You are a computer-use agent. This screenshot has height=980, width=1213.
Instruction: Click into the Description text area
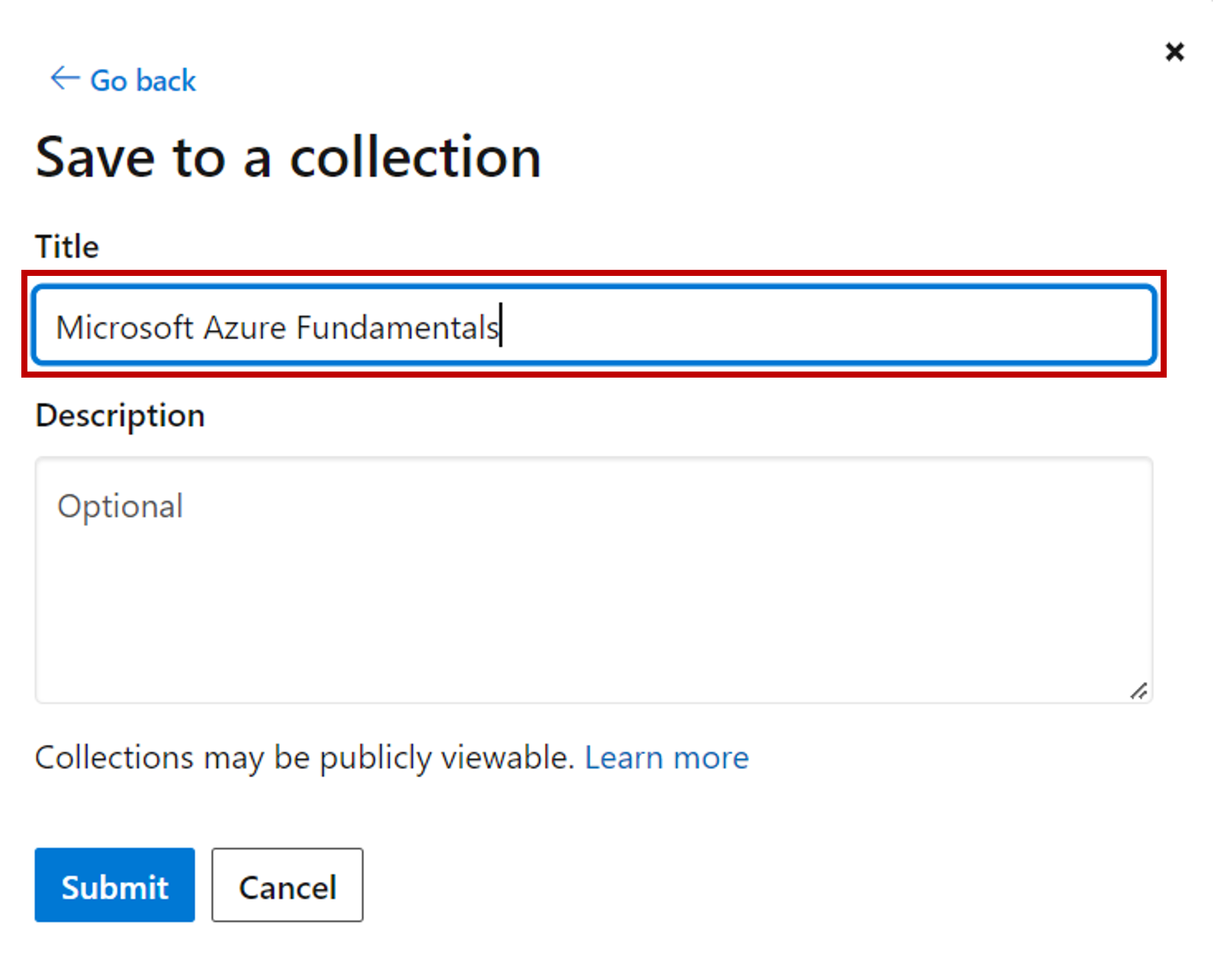[x=594, y=580]
